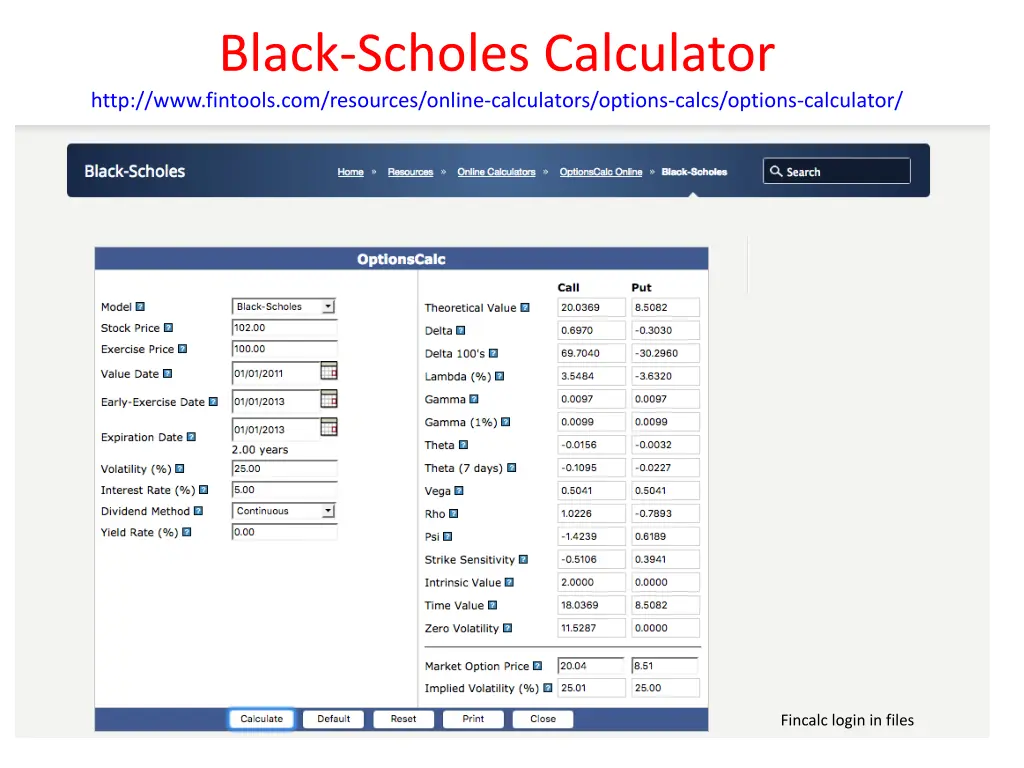
Task: Click the Call Zero Volatility value 11.5287
Action: (591, 628)
